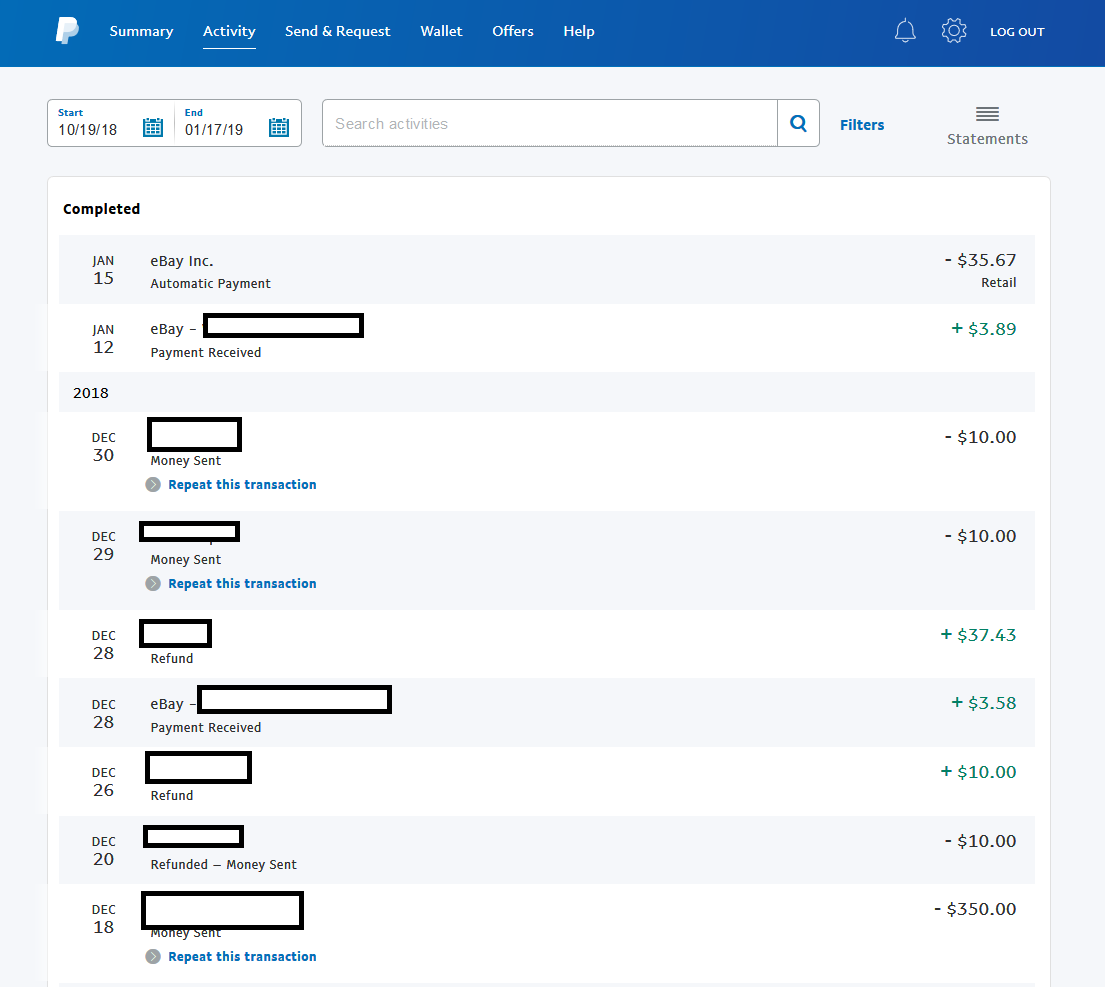Click the Completed section heading
This screenshot has width=1105, height=987.
click(101, 209)
